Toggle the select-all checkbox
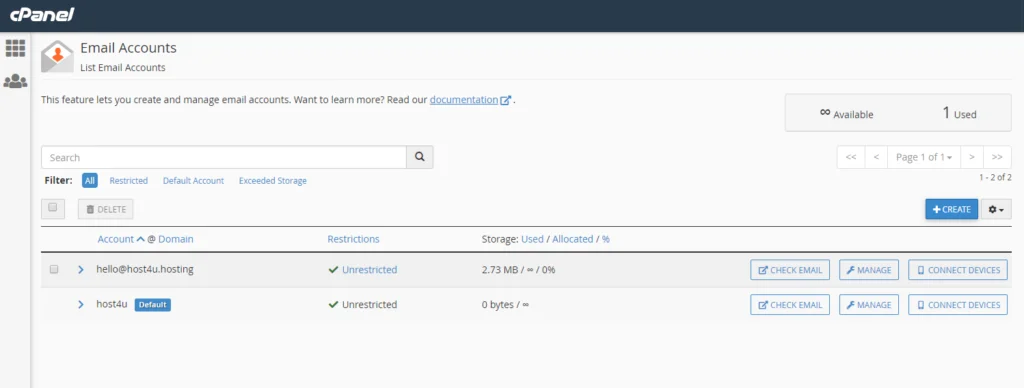The height and width of the screenshot is (388, 1024). point(53,208)
